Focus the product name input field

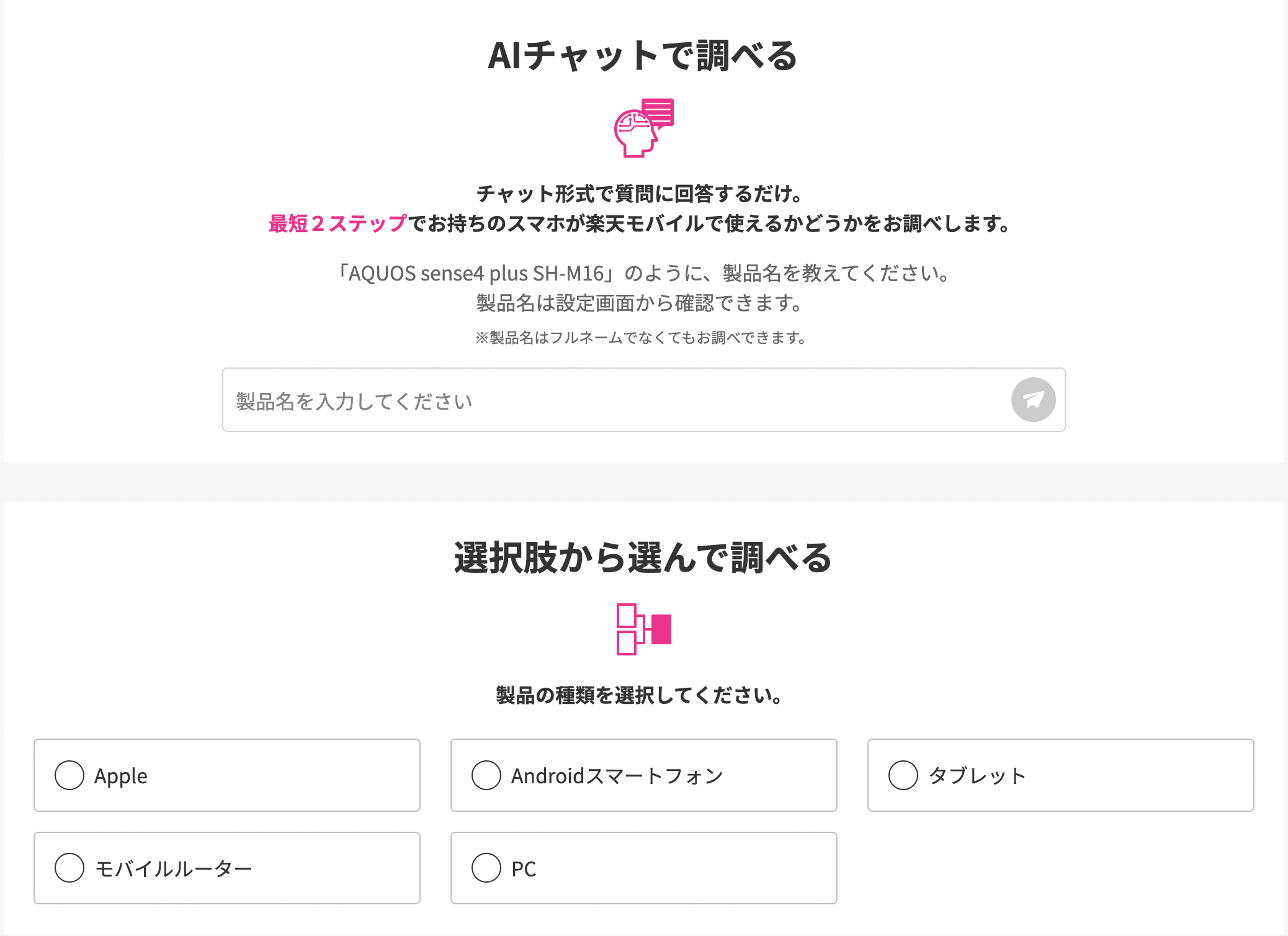click(x=643, y=400)
